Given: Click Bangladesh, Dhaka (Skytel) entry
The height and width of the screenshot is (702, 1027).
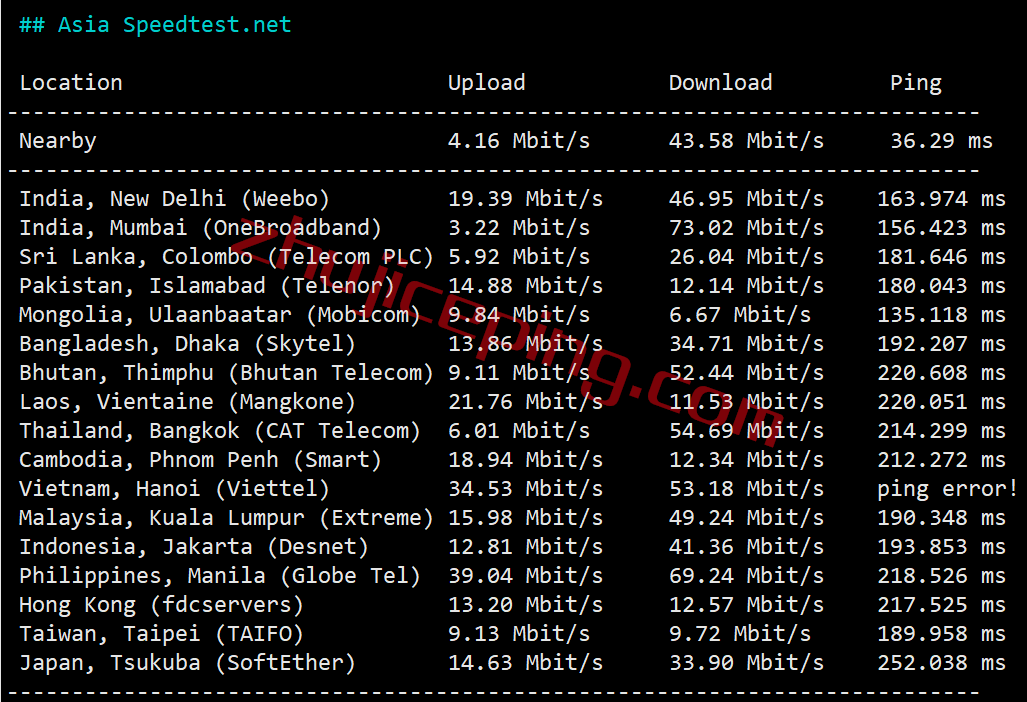Looking at the screenshot, I should point(187,343).
